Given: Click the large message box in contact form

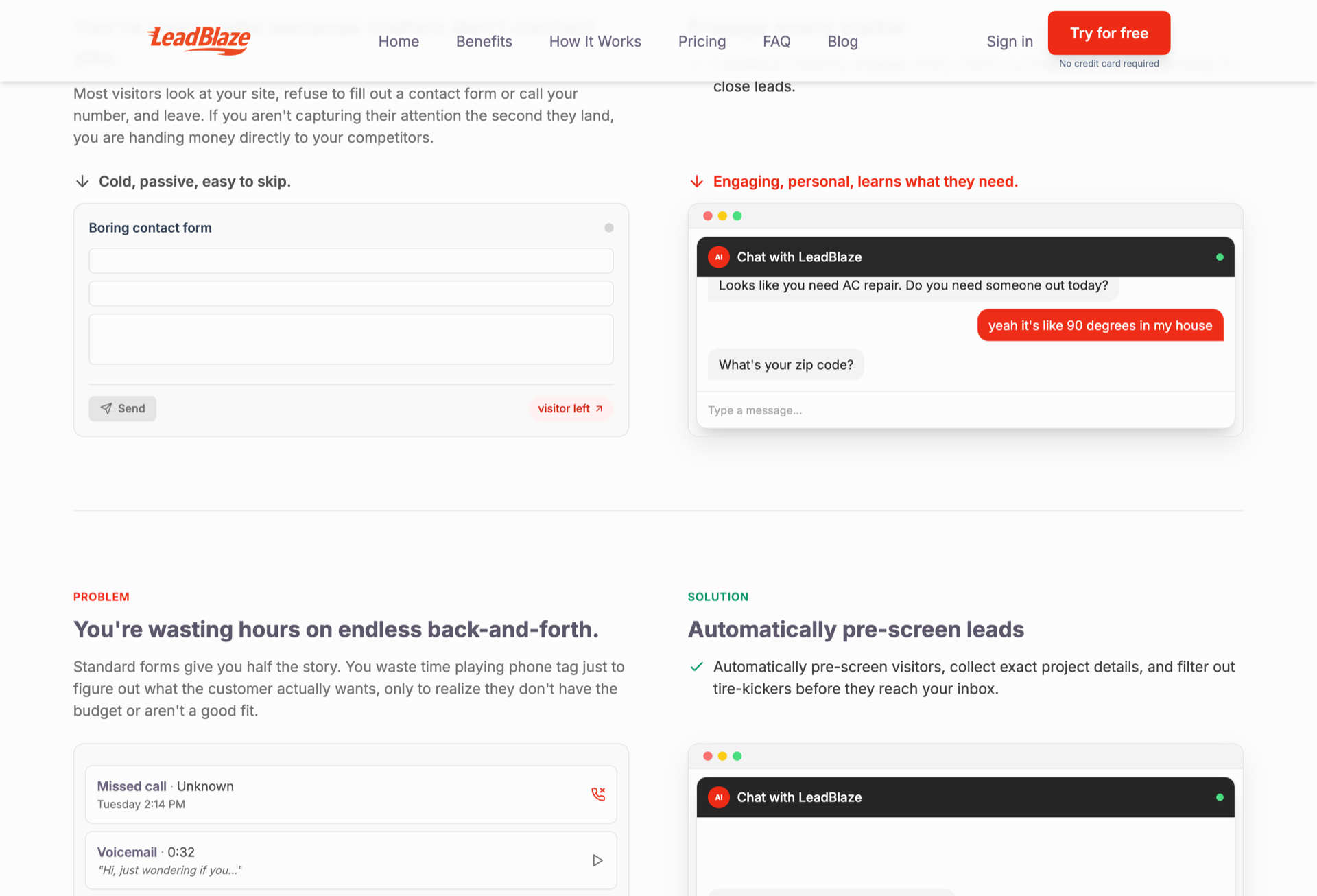Looking at the screenshot, I should (351, 339).
